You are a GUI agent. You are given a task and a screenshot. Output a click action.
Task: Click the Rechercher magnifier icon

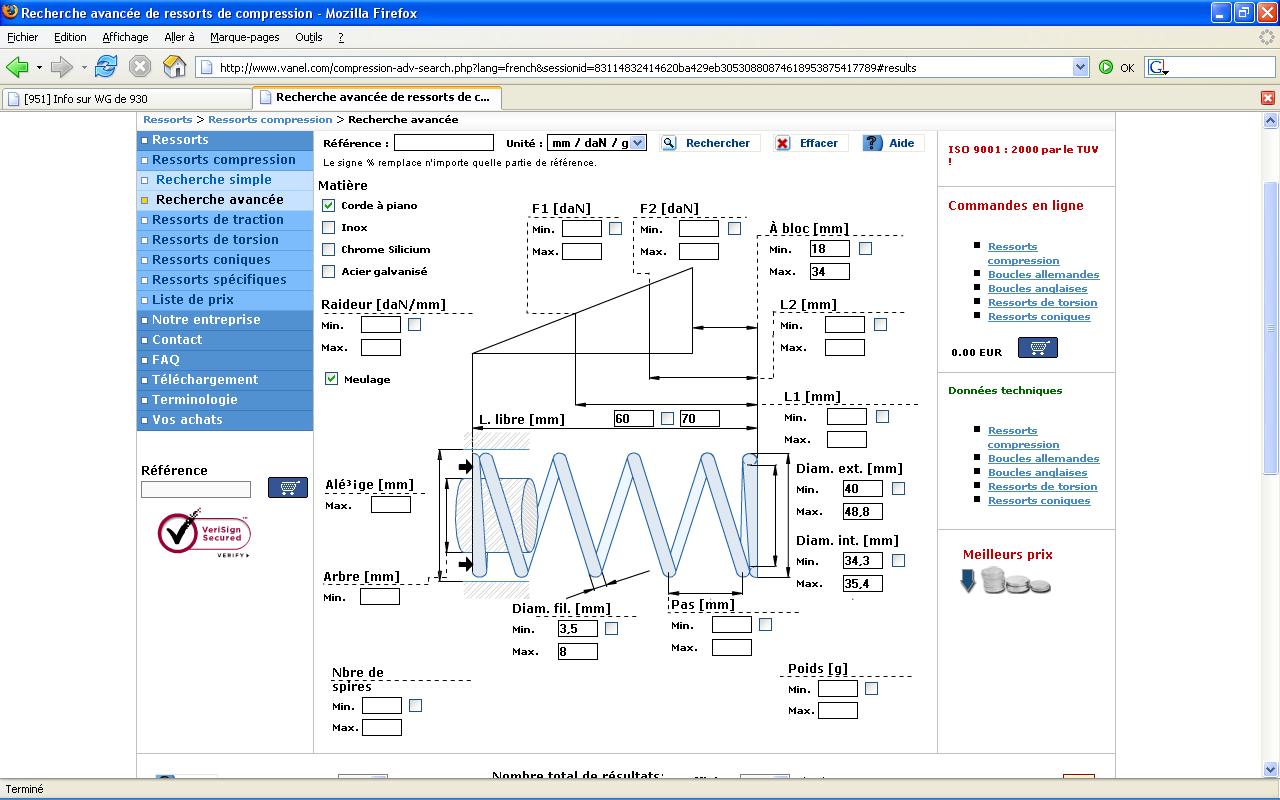[x=669, y=143]
